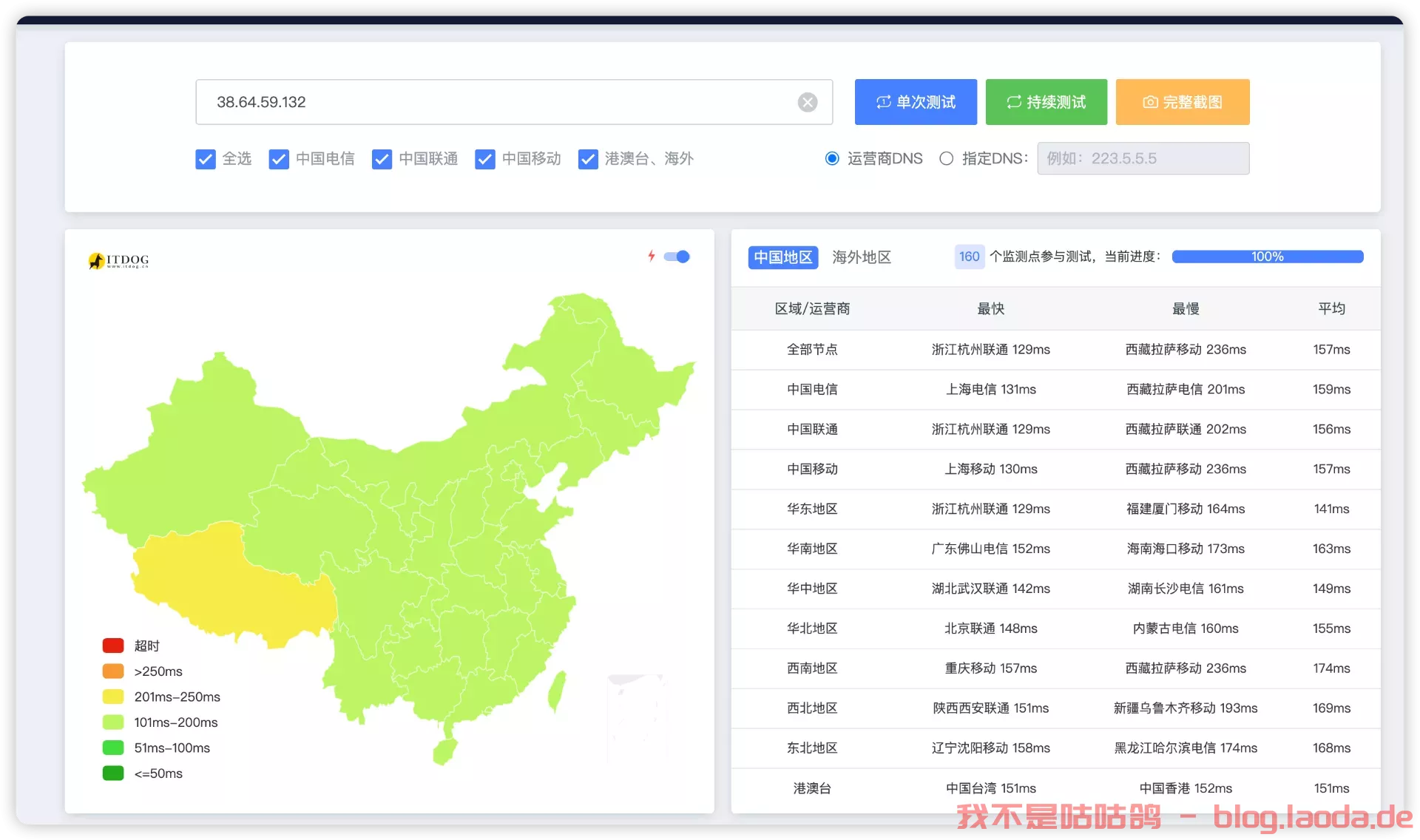
Task: Uncheck the 全选 select-all checkbox
Action: (x=206, y=159)
